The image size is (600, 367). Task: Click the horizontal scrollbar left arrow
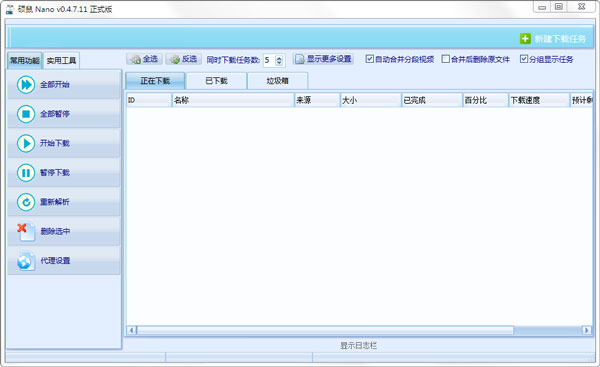coord(132,330)
